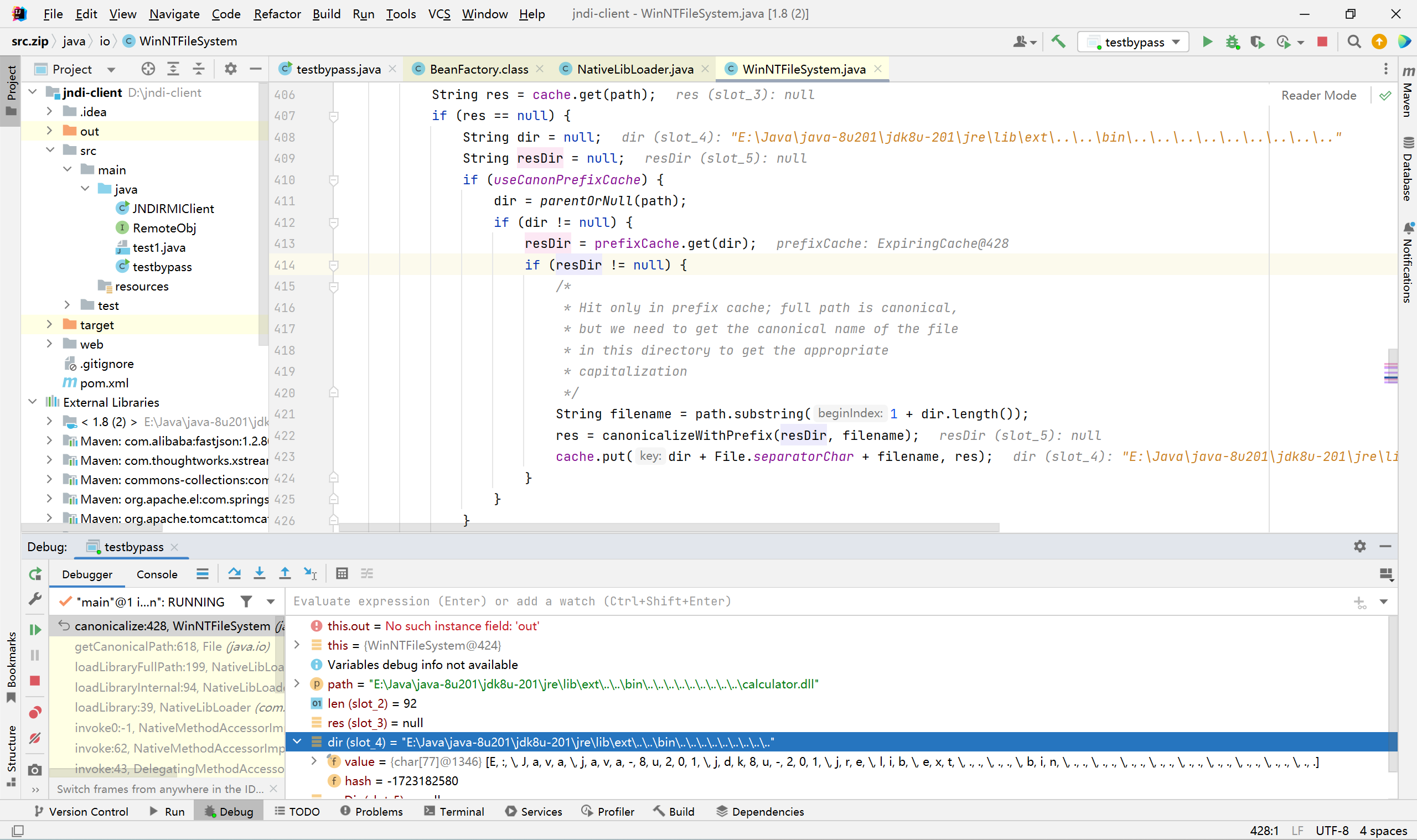Viewport: 1417px width, 840px height.
Task: Expand the target folder
Action: tap(49, 324)
